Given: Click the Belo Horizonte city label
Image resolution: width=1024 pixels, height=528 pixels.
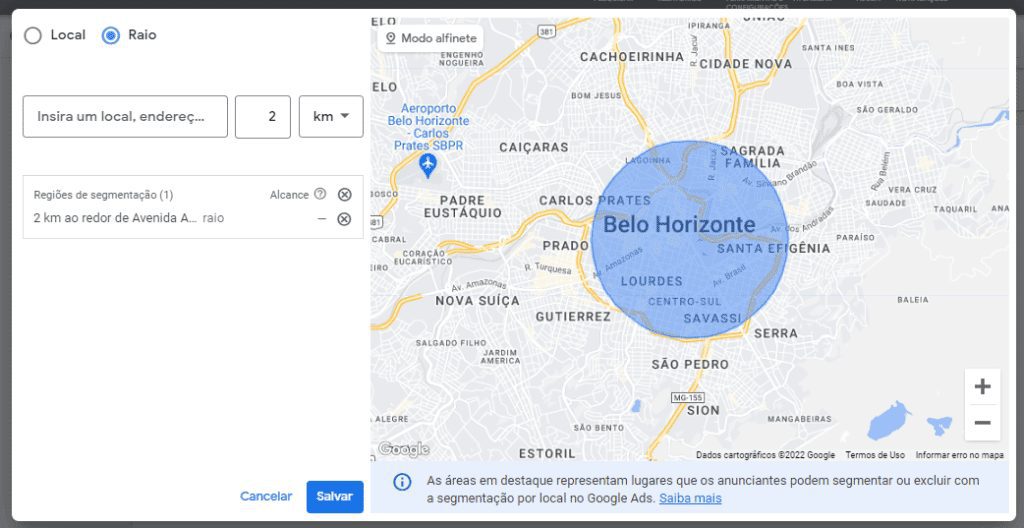Looking at the screenshot, I should [679, 225].
